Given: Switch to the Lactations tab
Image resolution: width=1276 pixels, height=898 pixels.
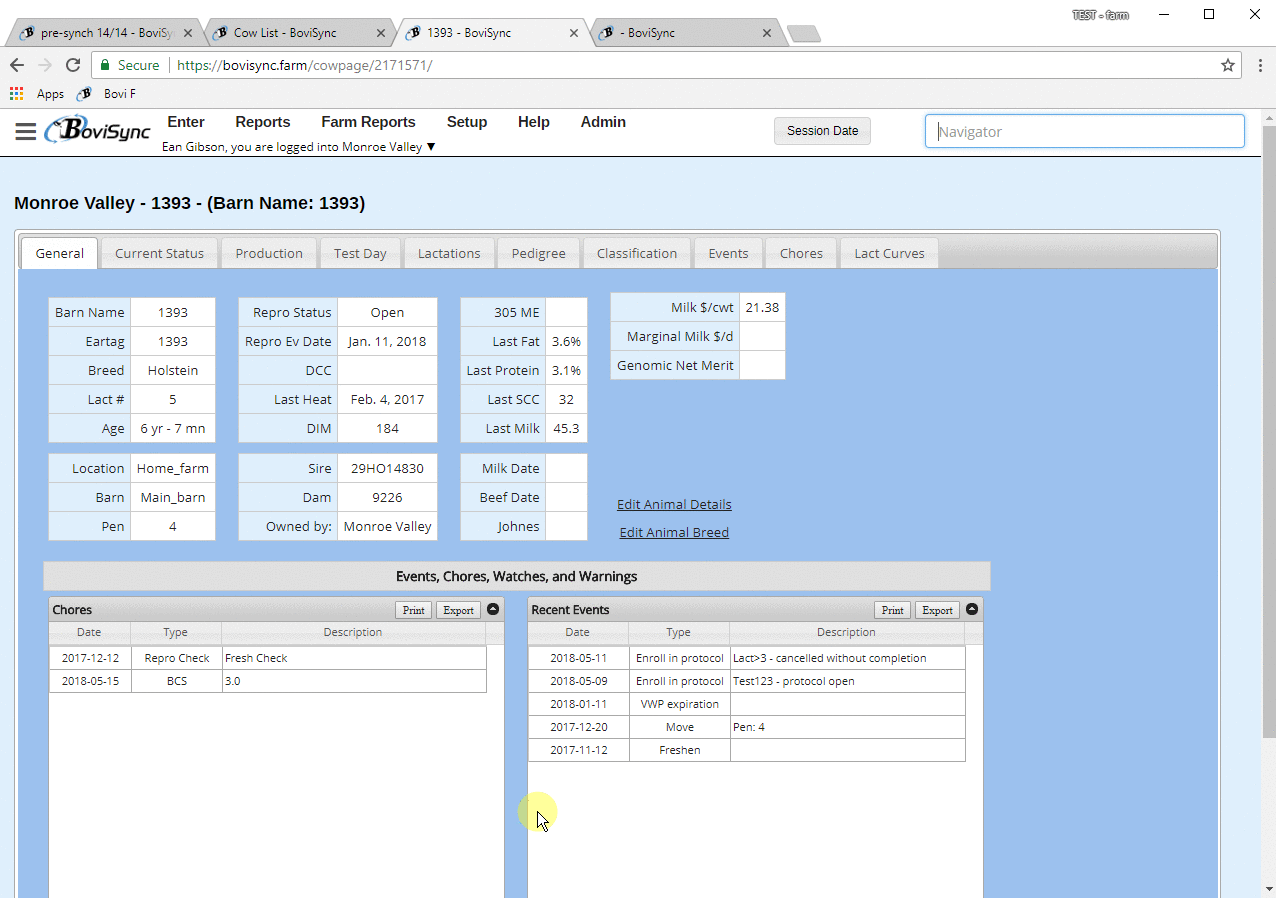Looking at the screenshot, I should [x=449, y=253].
